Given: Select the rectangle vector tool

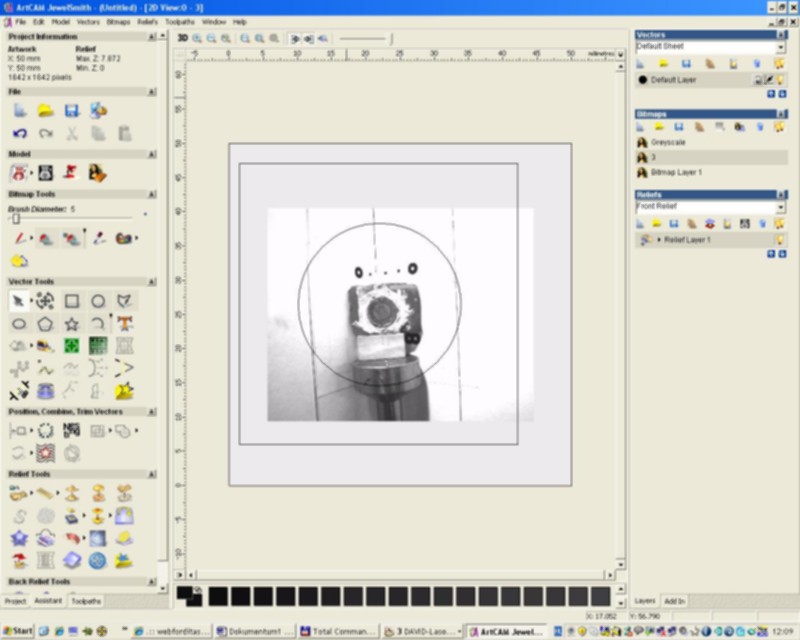Looking at the screenshot, I should point(72,301).
